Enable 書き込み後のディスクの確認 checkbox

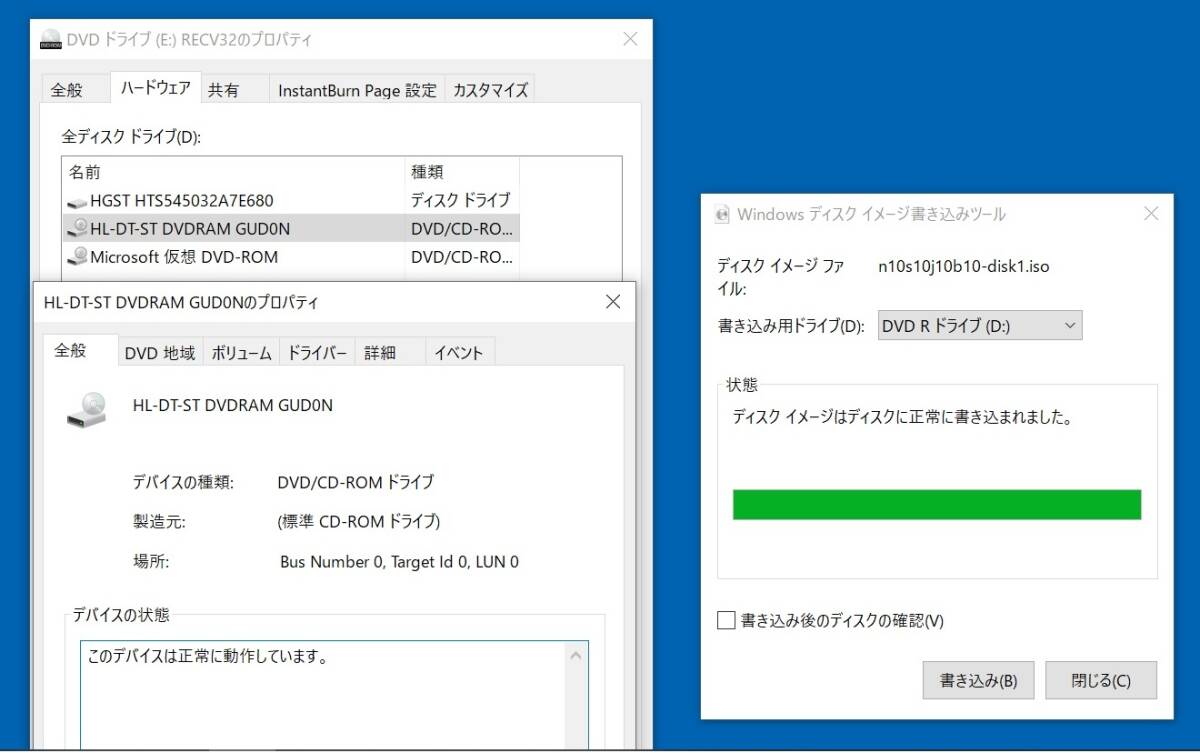pos(726,621)
